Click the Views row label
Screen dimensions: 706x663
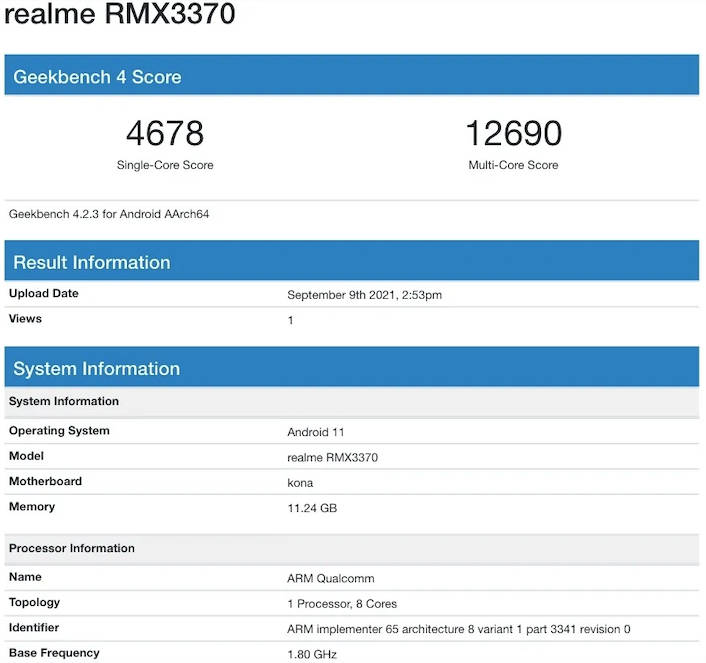26,319
